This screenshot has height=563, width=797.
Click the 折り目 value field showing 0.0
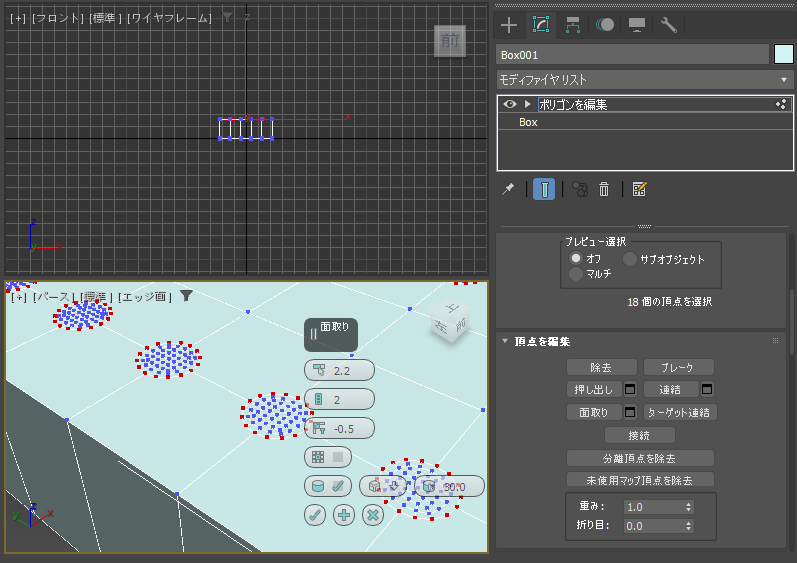point(653,525)
